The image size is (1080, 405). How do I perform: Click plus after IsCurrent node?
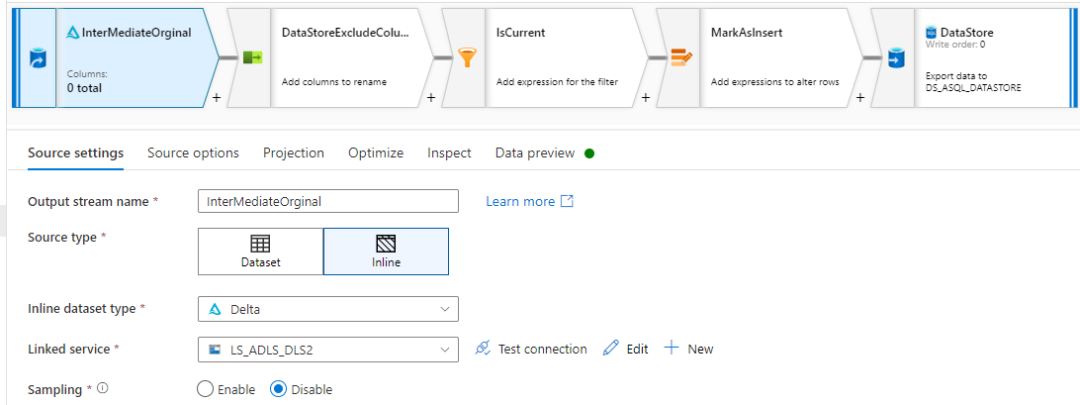tap(645, 98)
